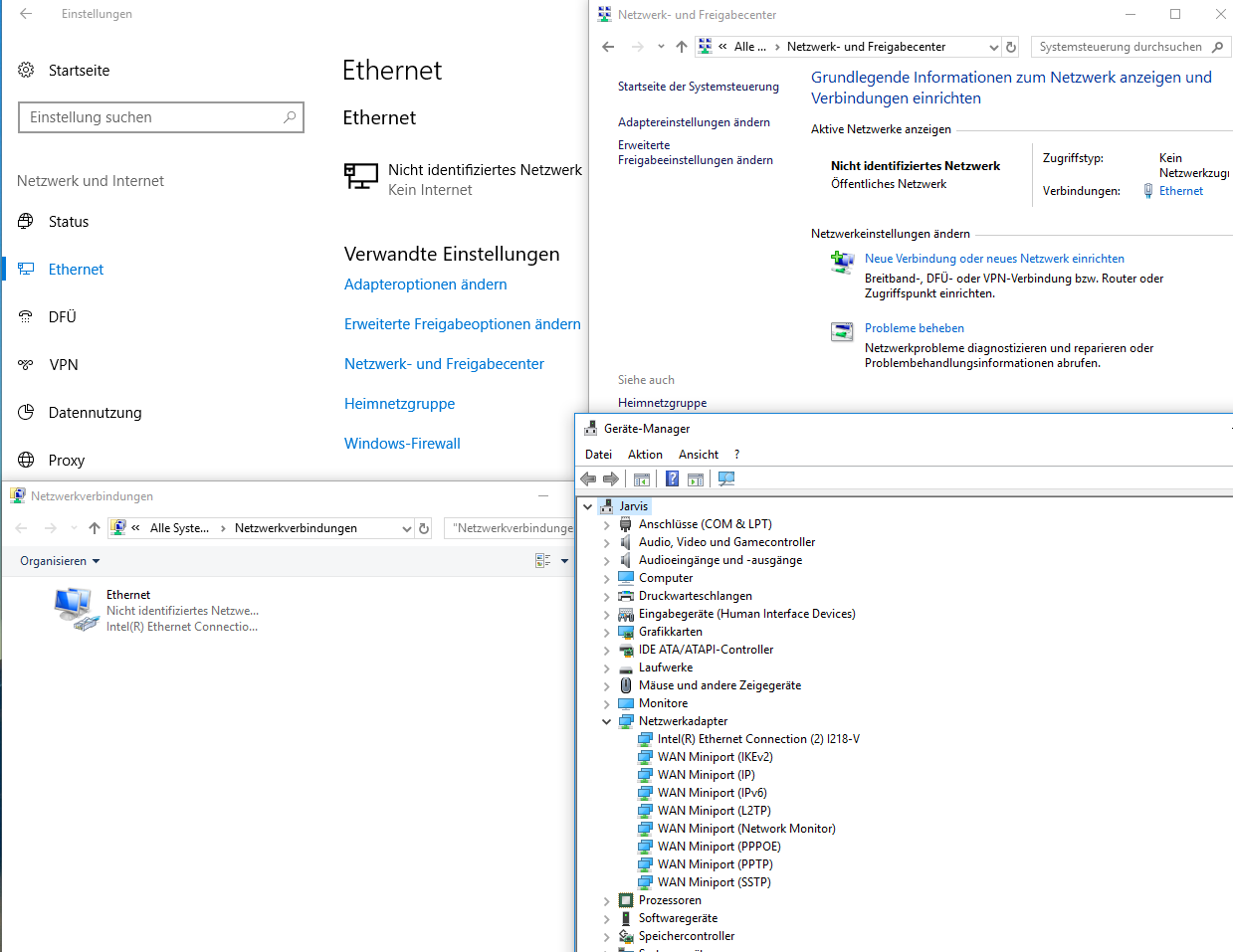Viewport: 1233px width, 952px height.
Task: Open the ? help menu in Geräte-Manager
Action: click(736, 455)
